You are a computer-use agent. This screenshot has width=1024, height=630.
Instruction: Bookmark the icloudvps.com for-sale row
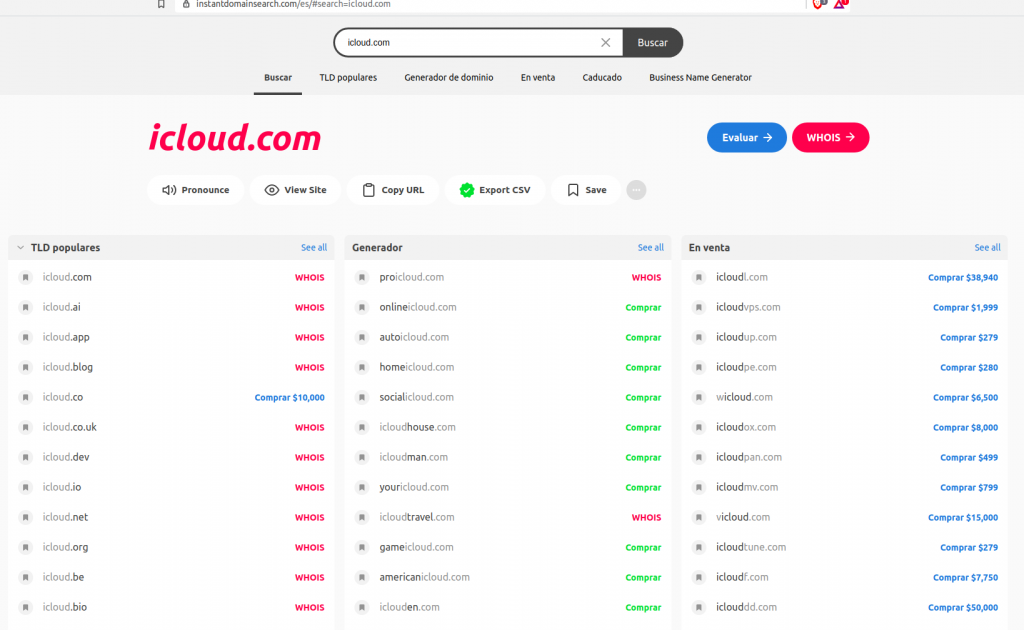[699, 307]
